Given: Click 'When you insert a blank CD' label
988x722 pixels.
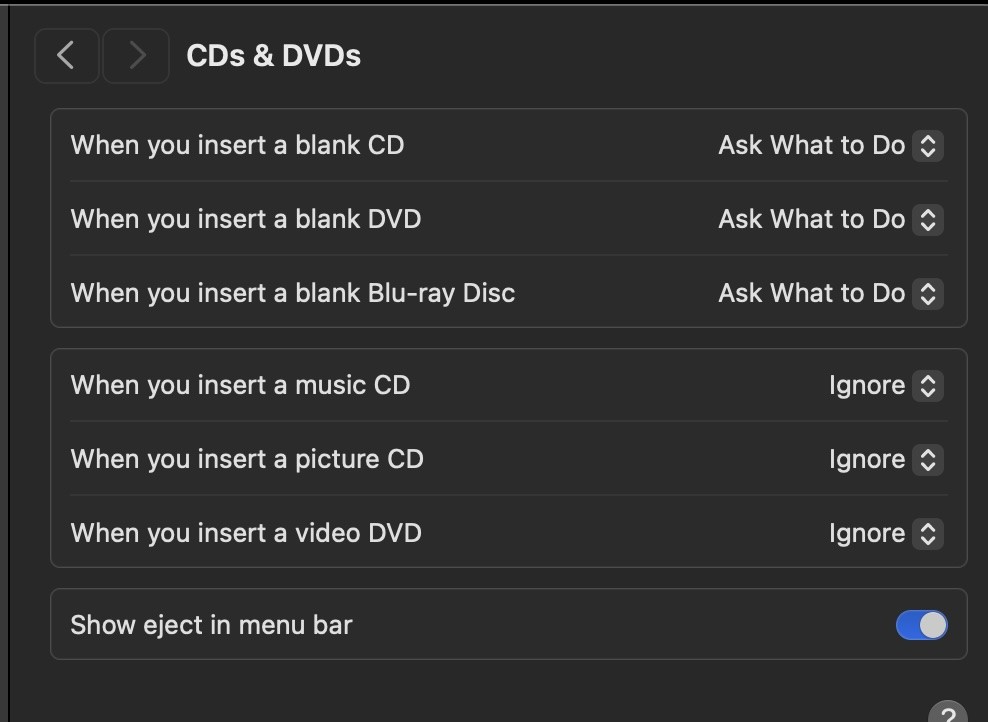Looking at the screenshot, I should 237,145.
